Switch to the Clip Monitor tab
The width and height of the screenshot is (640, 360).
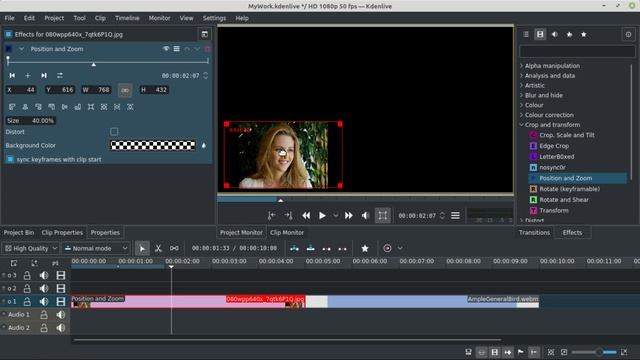point(287,233)
